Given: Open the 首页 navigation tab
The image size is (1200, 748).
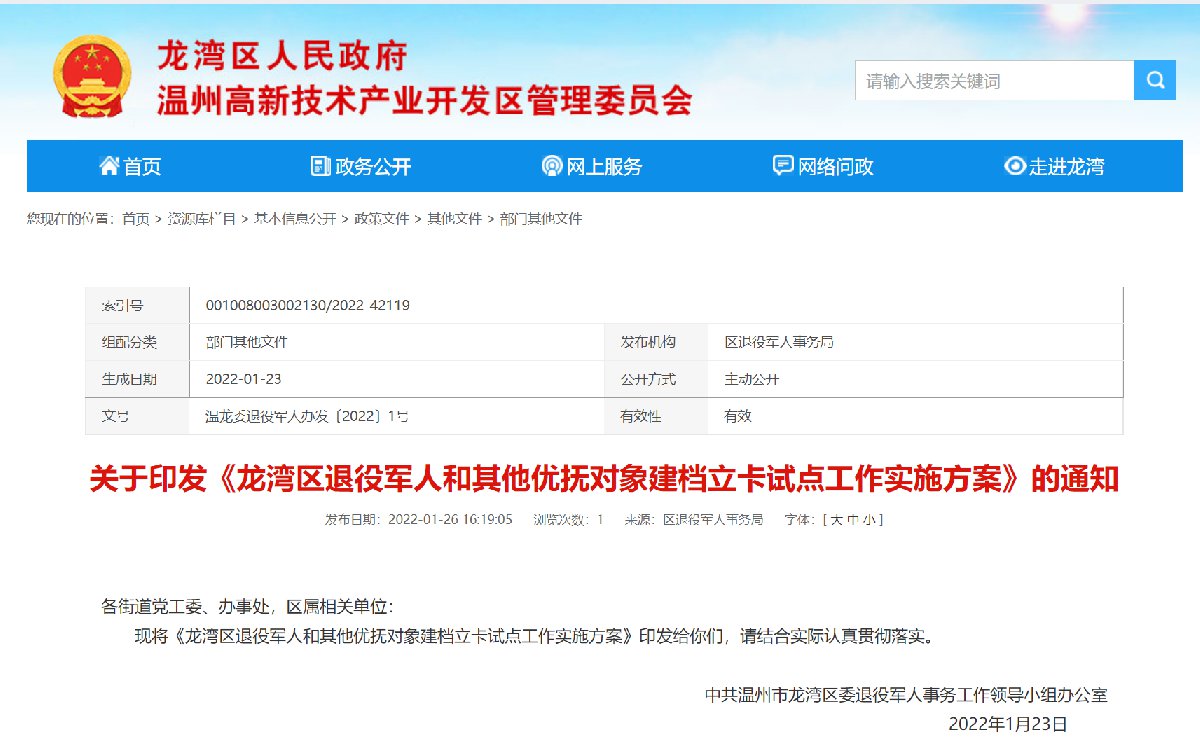Looking at the screenshot, I should (x=130, y=166).
